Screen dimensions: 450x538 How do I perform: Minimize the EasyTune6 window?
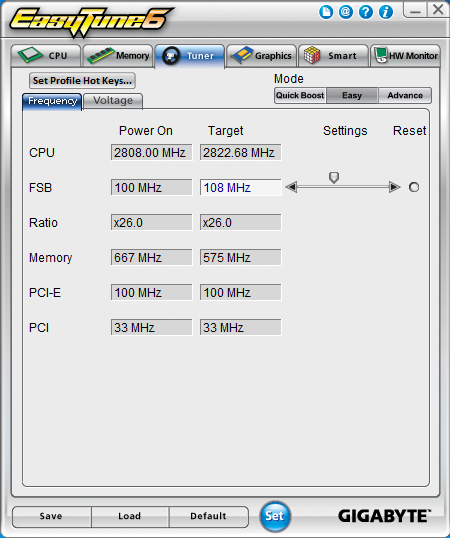(x=415, y=10)
